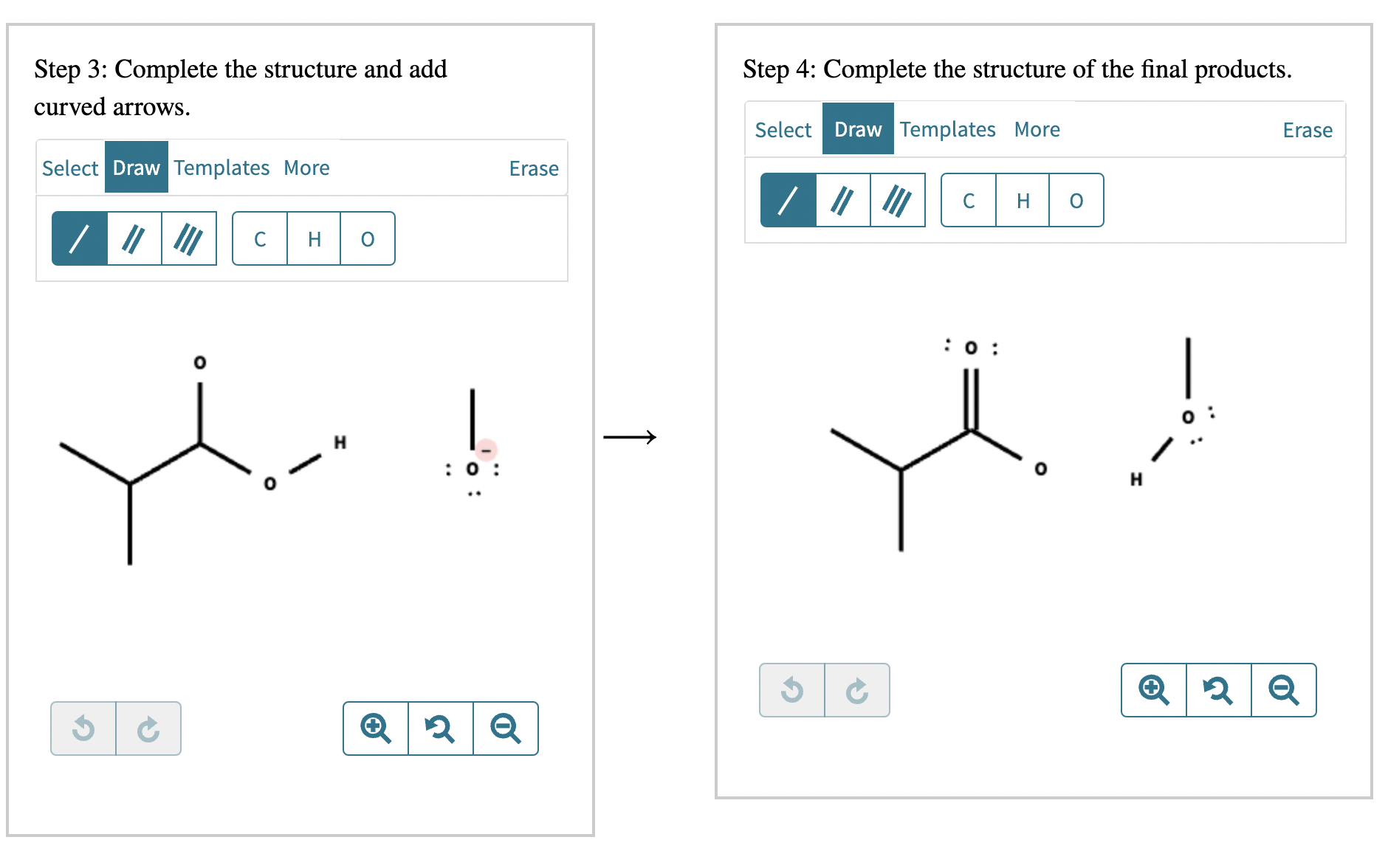1388x868 pixels.
Task: Redo action in Step 4 panel
Action: click(x=857, y=690)
